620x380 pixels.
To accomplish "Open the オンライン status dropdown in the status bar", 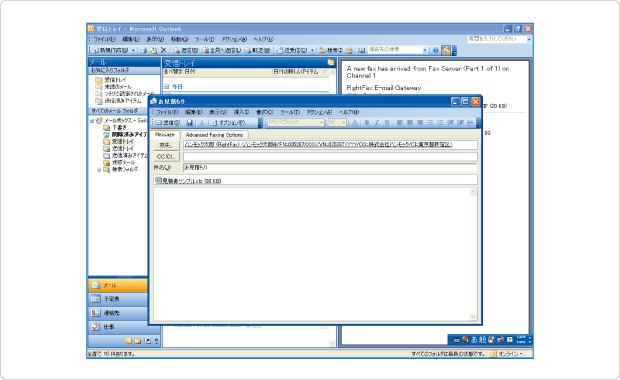I will pos(510,354).
